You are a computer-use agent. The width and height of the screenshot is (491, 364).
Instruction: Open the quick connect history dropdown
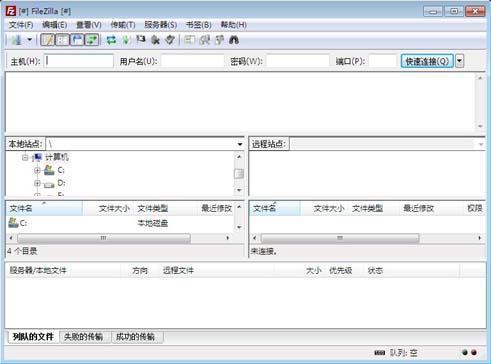[x=460, y=61]
